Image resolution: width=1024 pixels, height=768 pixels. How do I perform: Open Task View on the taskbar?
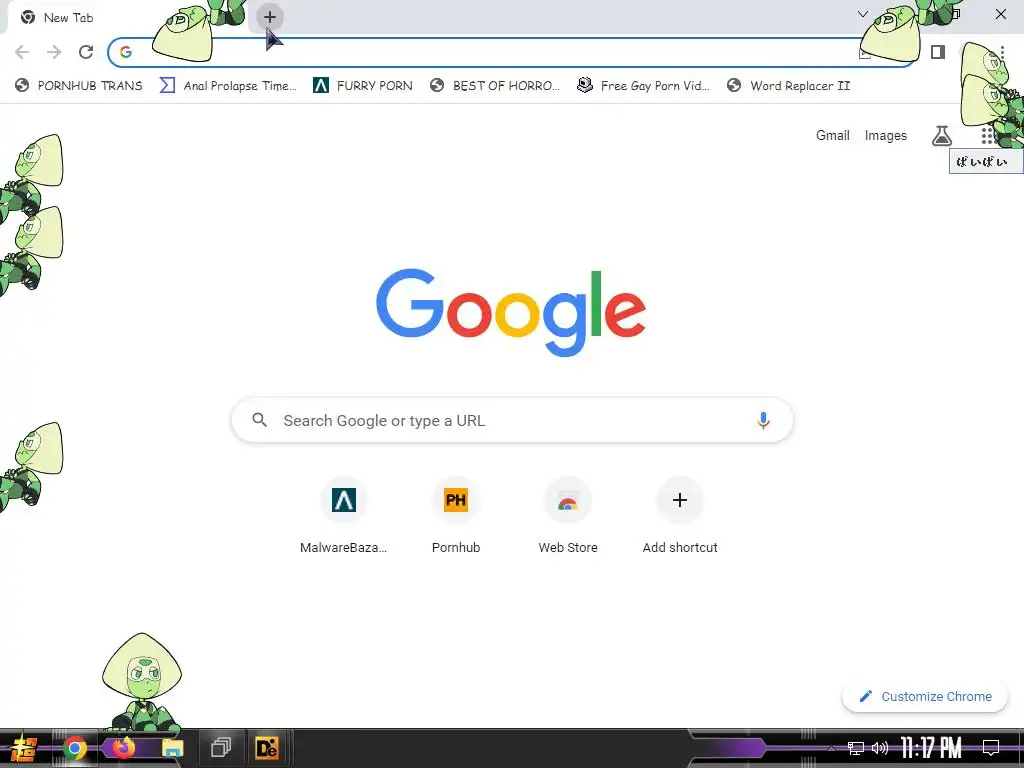221,748
